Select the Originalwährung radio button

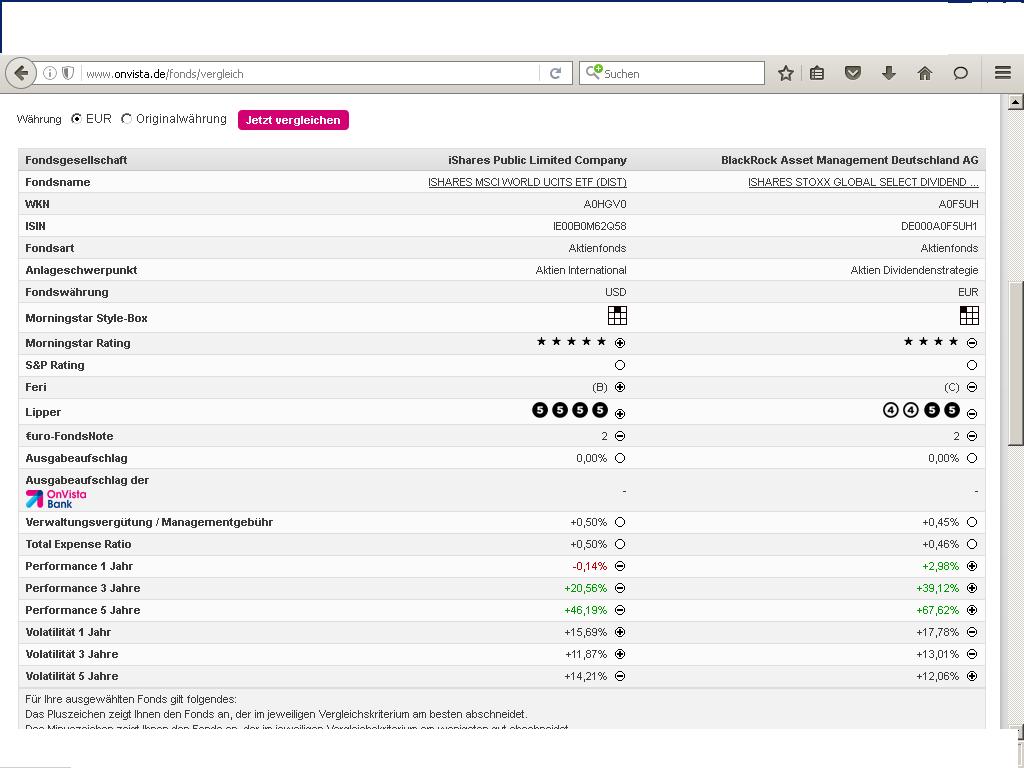(x=126, y=119)
